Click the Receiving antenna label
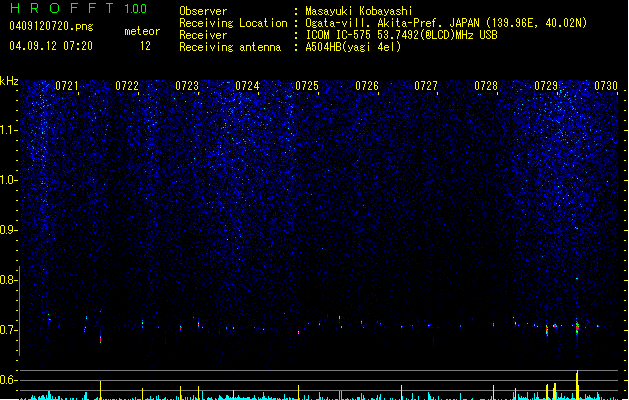 coord(230,47)
